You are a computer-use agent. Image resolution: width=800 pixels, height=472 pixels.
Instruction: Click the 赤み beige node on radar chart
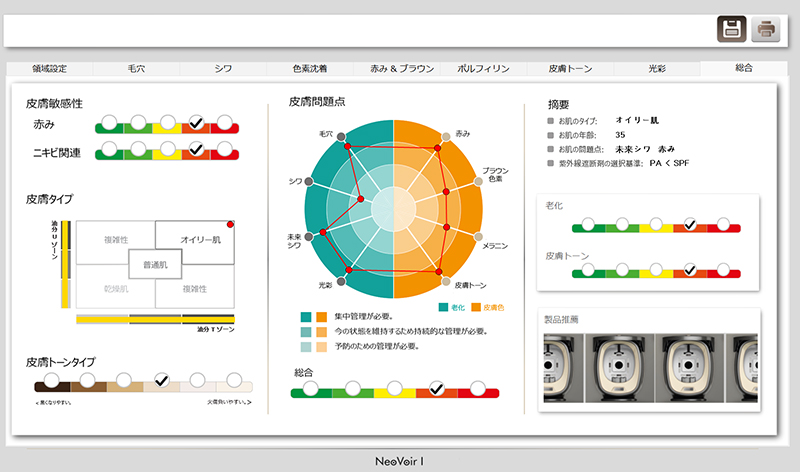[446, 137]
